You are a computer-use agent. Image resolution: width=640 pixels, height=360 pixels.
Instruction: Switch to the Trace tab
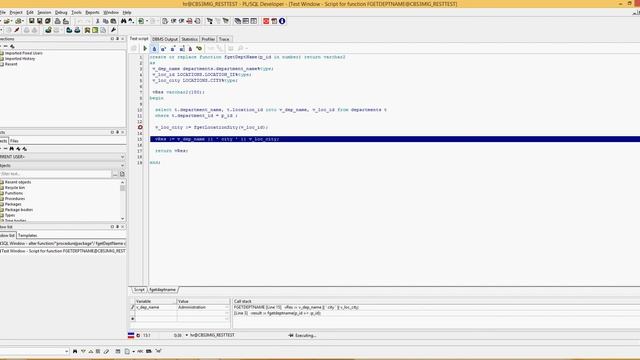pos(224,39)
